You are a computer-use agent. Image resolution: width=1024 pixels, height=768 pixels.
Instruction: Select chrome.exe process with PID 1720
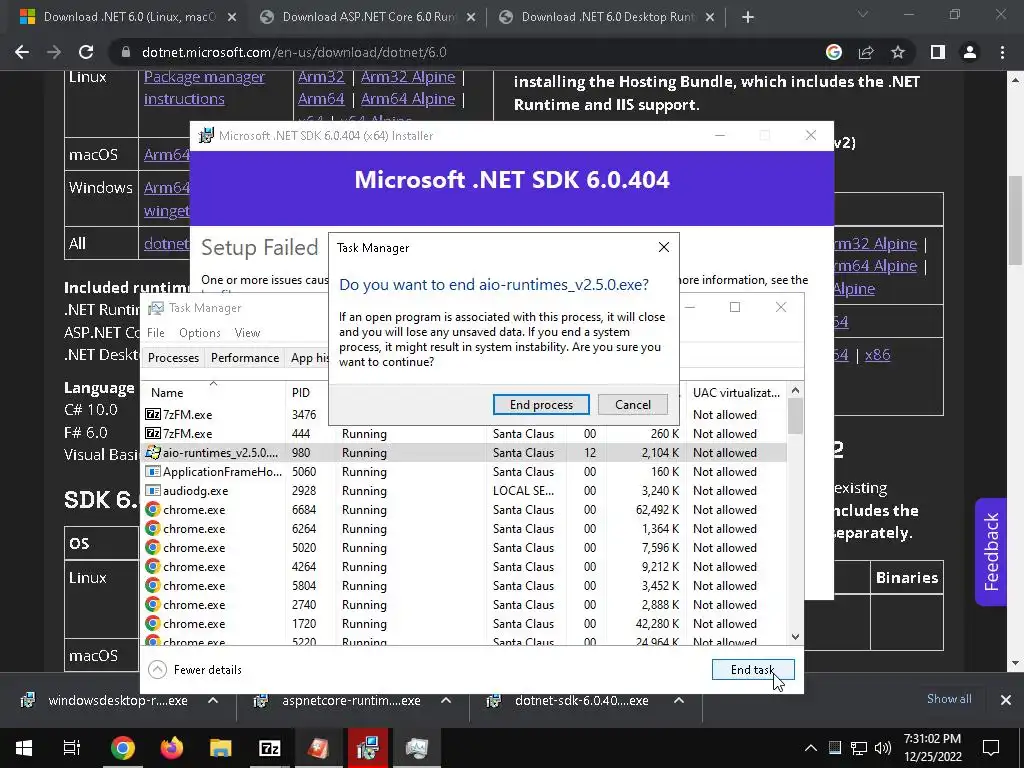tap(464, 623)
